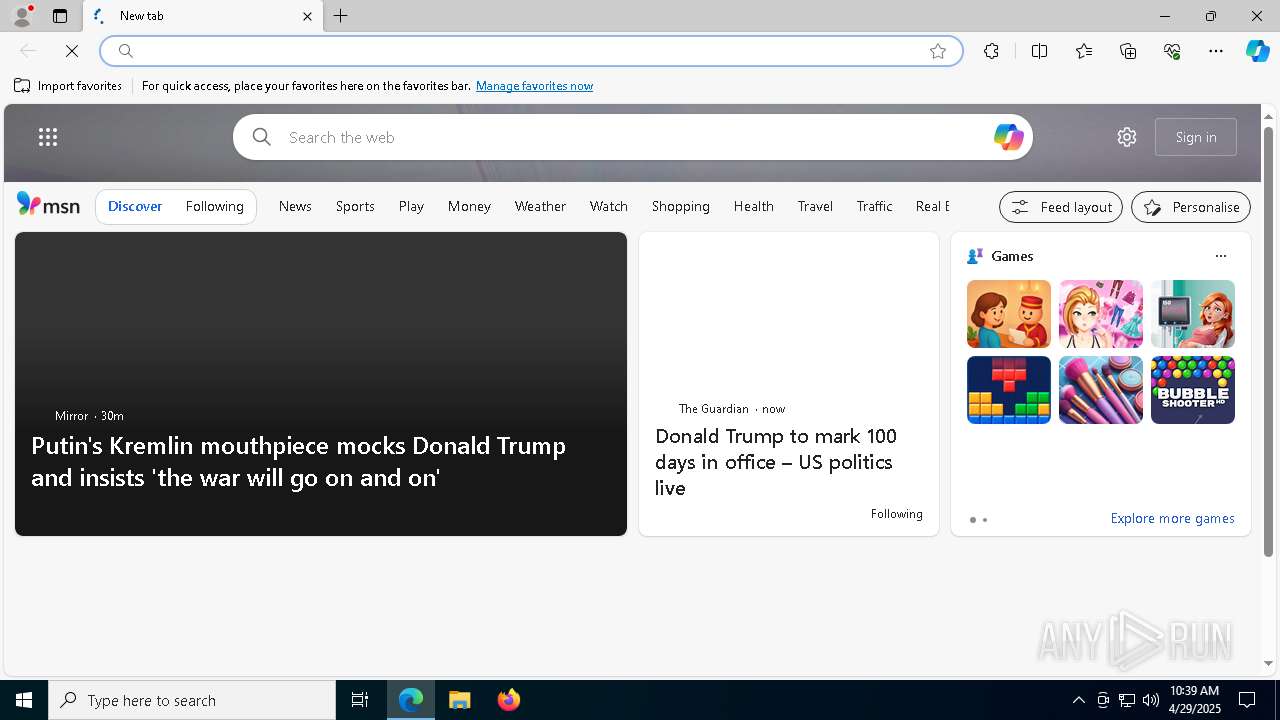Open the Health category
This screenshot has width=1280, height=720.
pos(754,206)
